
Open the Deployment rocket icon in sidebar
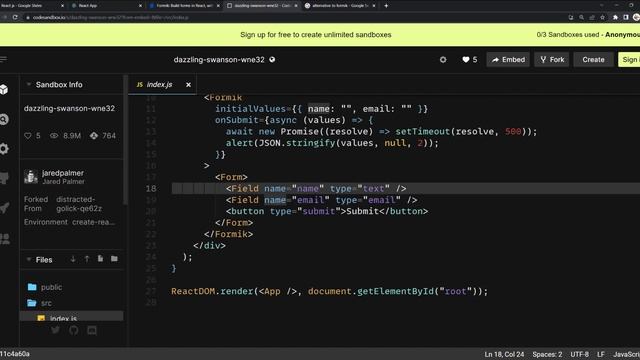click(x=4, y=208)
